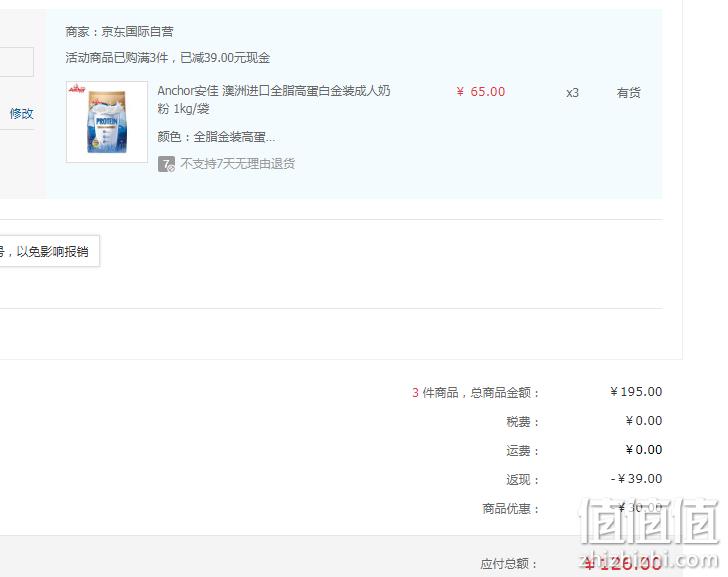The image size is (728, 577).
Task: Click the 税费 ¥0.00 value
Action: point(644,421)
